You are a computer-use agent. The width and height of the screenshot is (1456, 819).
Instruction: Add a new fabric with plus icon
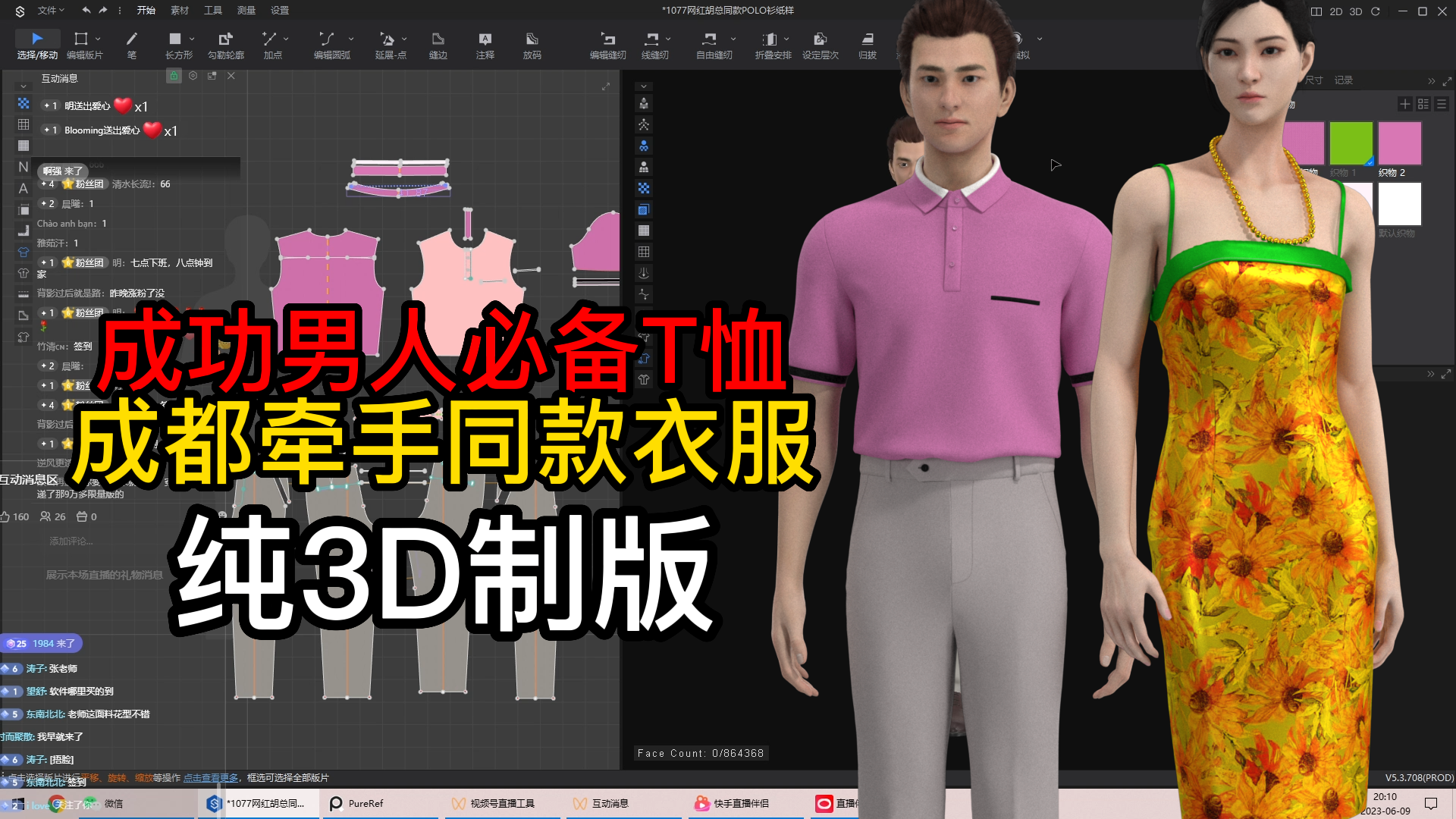(1405, 104)
